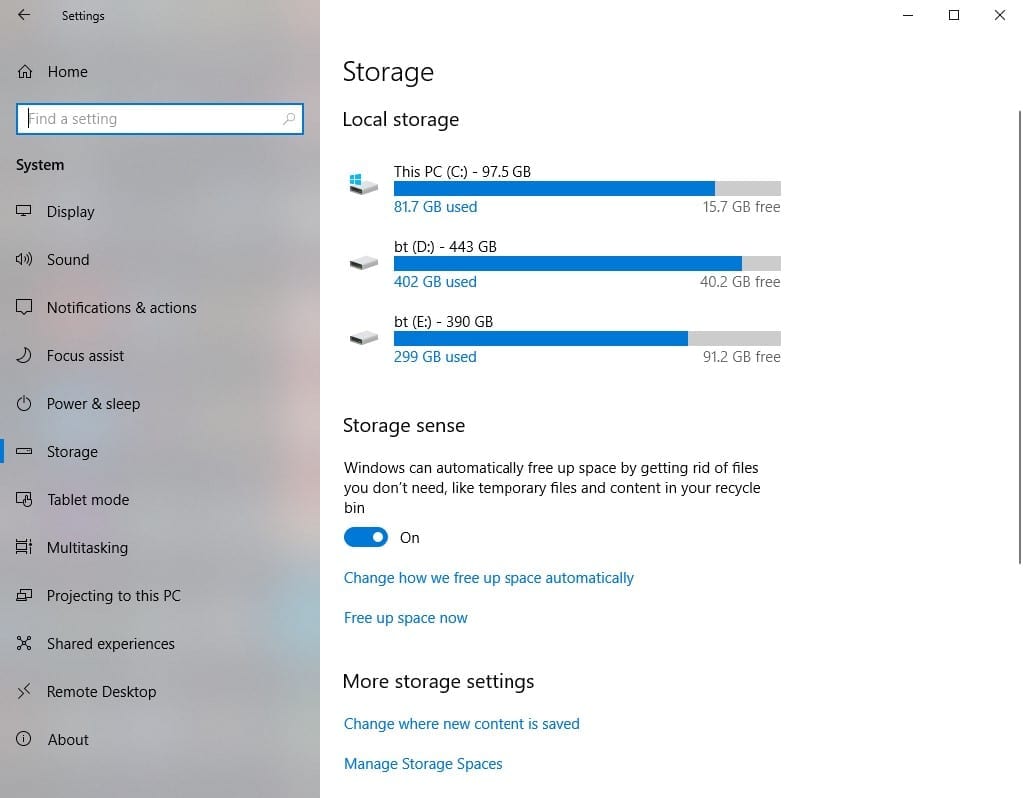The height and width of the screenshot is (798, 1023).
Task: Open '402 GB used' details for D:
Action: tap(435, 282)
